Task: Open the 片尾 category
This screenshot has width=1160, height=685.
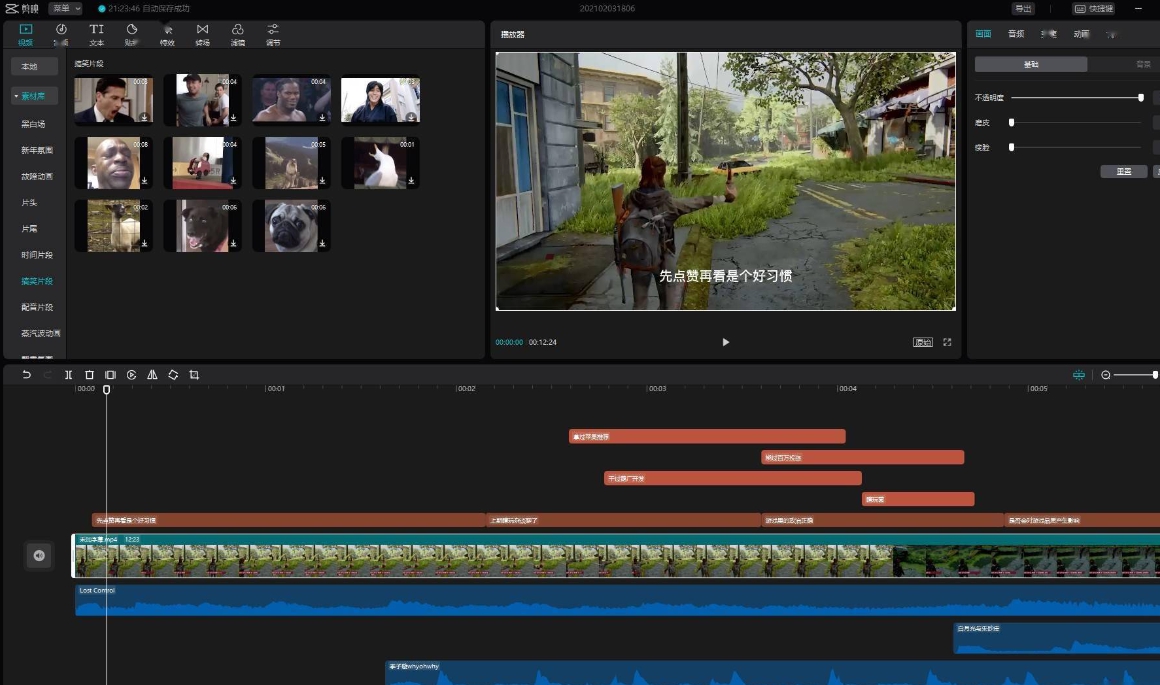Action: click(x=29, y=229)
